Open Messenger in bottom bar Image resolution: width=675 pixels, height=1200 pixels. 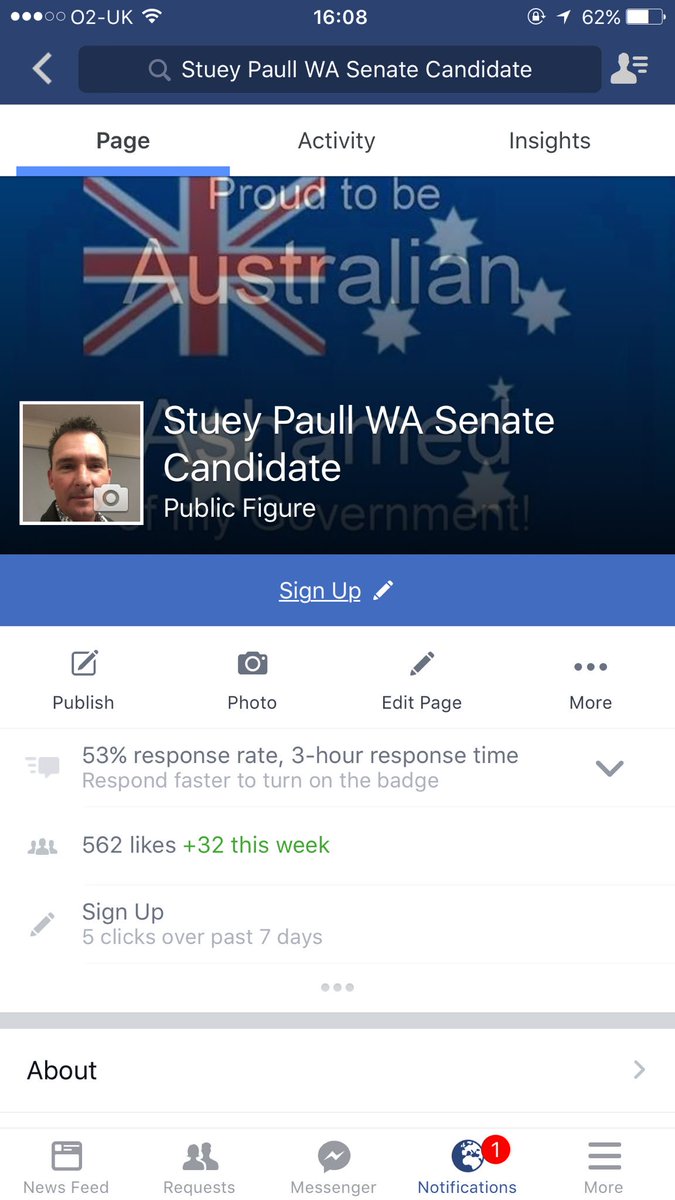tap(333, 1167)
